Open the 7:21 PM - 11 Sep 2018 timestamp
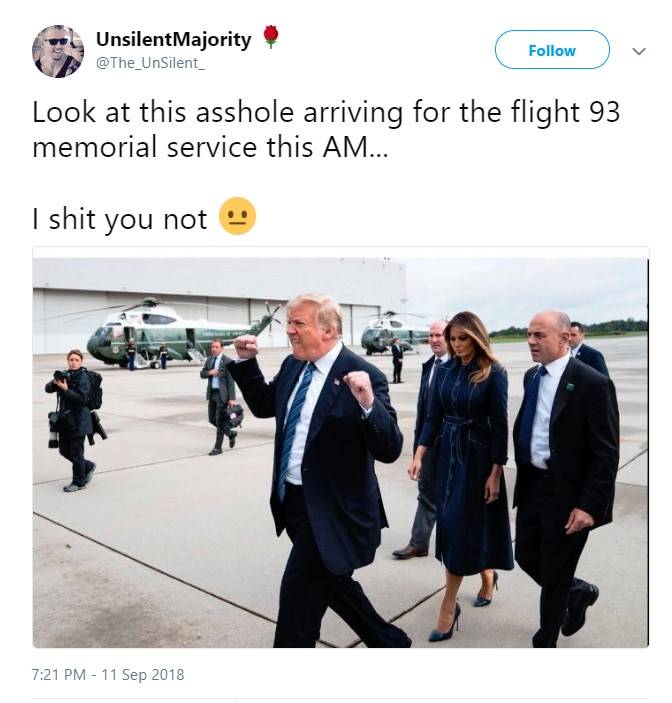Image resolution: width=672 pixels, height=703 pixels. point(108,674)
